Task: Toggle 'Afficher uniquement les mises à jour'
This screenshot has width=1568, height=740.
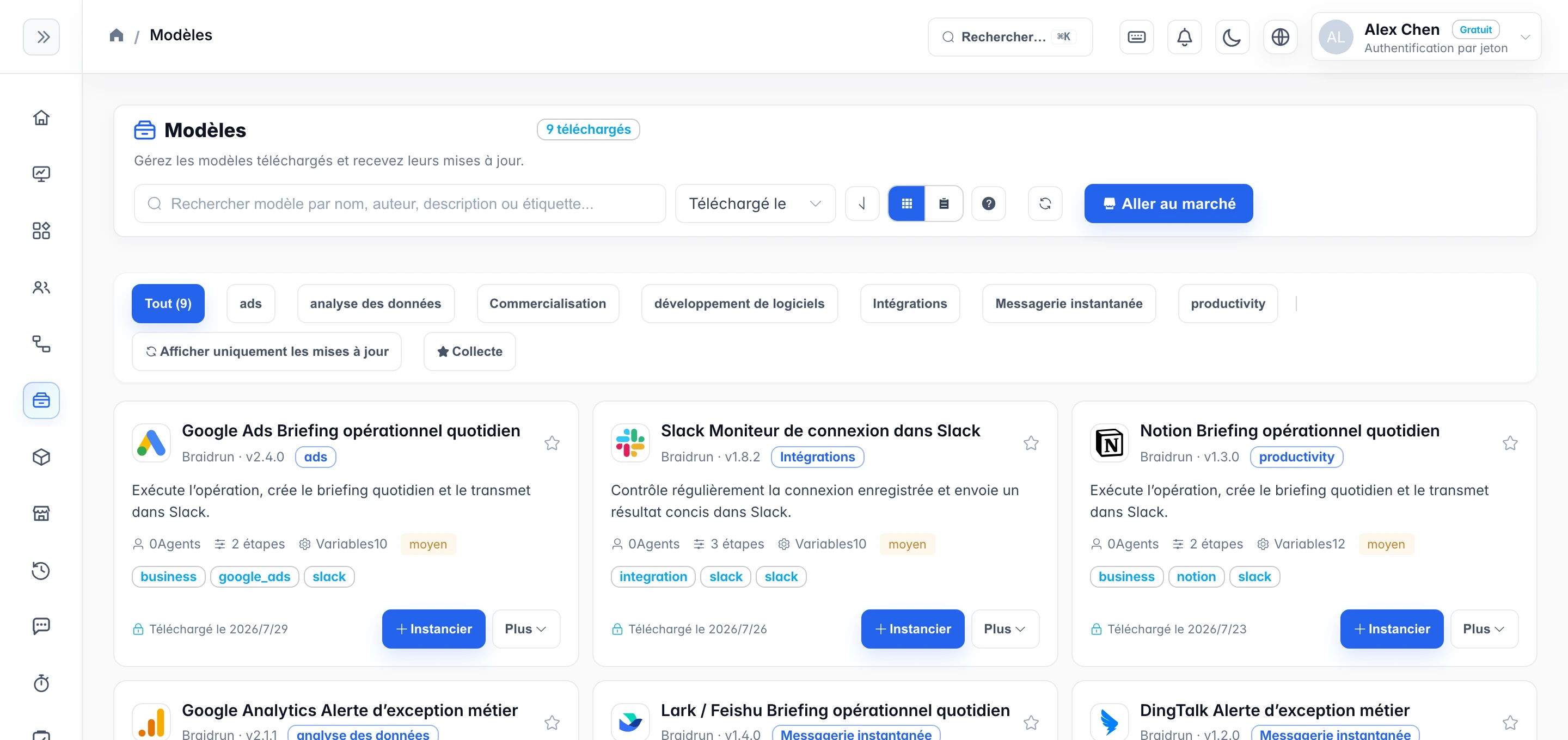Action: [267, 351]
